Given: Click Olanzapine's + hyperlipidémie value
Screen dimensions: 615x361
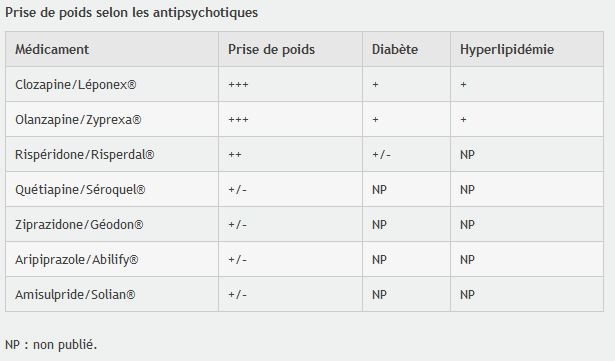Looking at the screenshot, I should click(x=463, y=120).
